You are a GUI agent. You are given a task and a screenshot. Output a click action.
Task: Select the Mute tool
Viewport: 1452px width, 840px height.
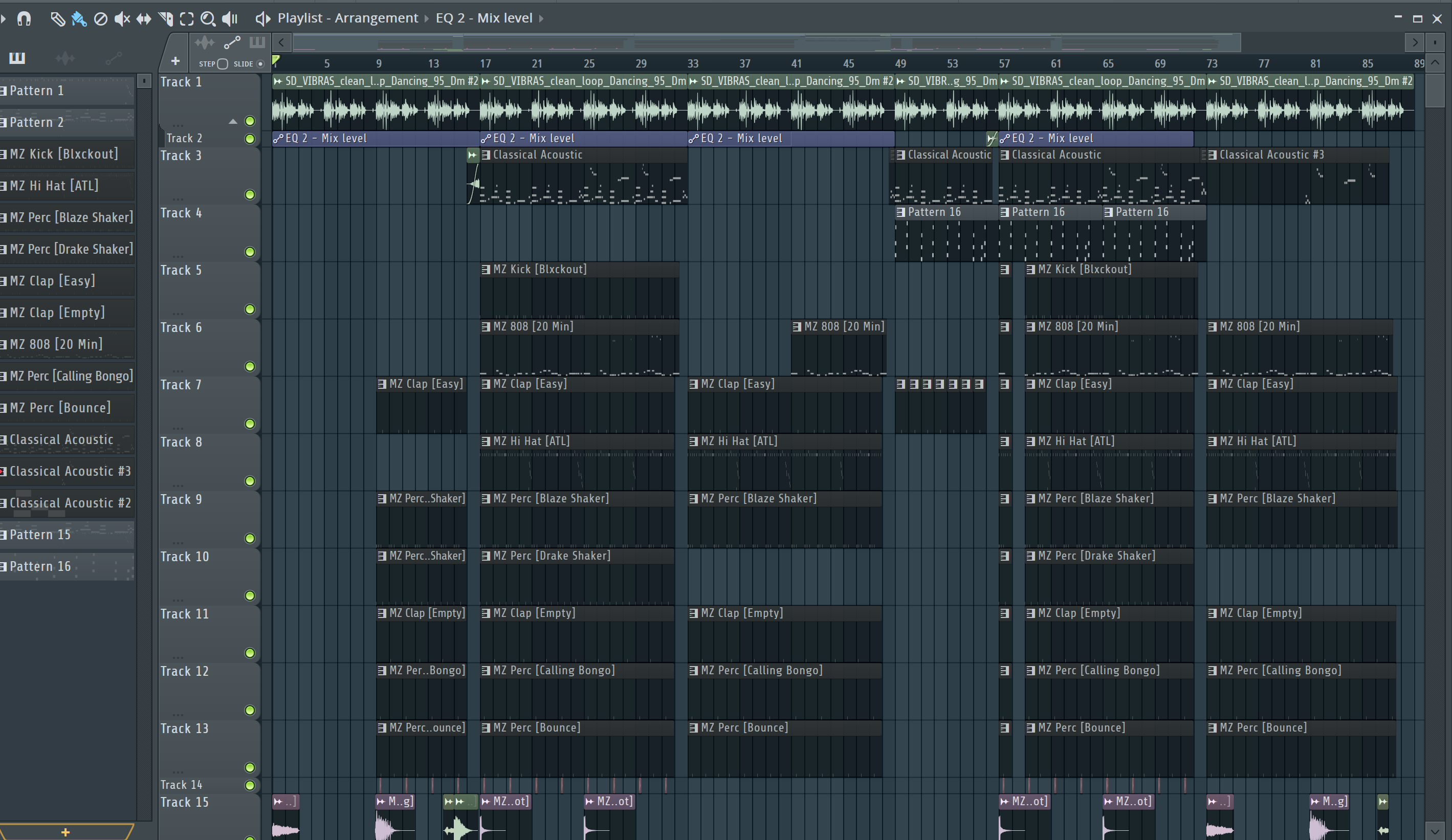point(122,19)
